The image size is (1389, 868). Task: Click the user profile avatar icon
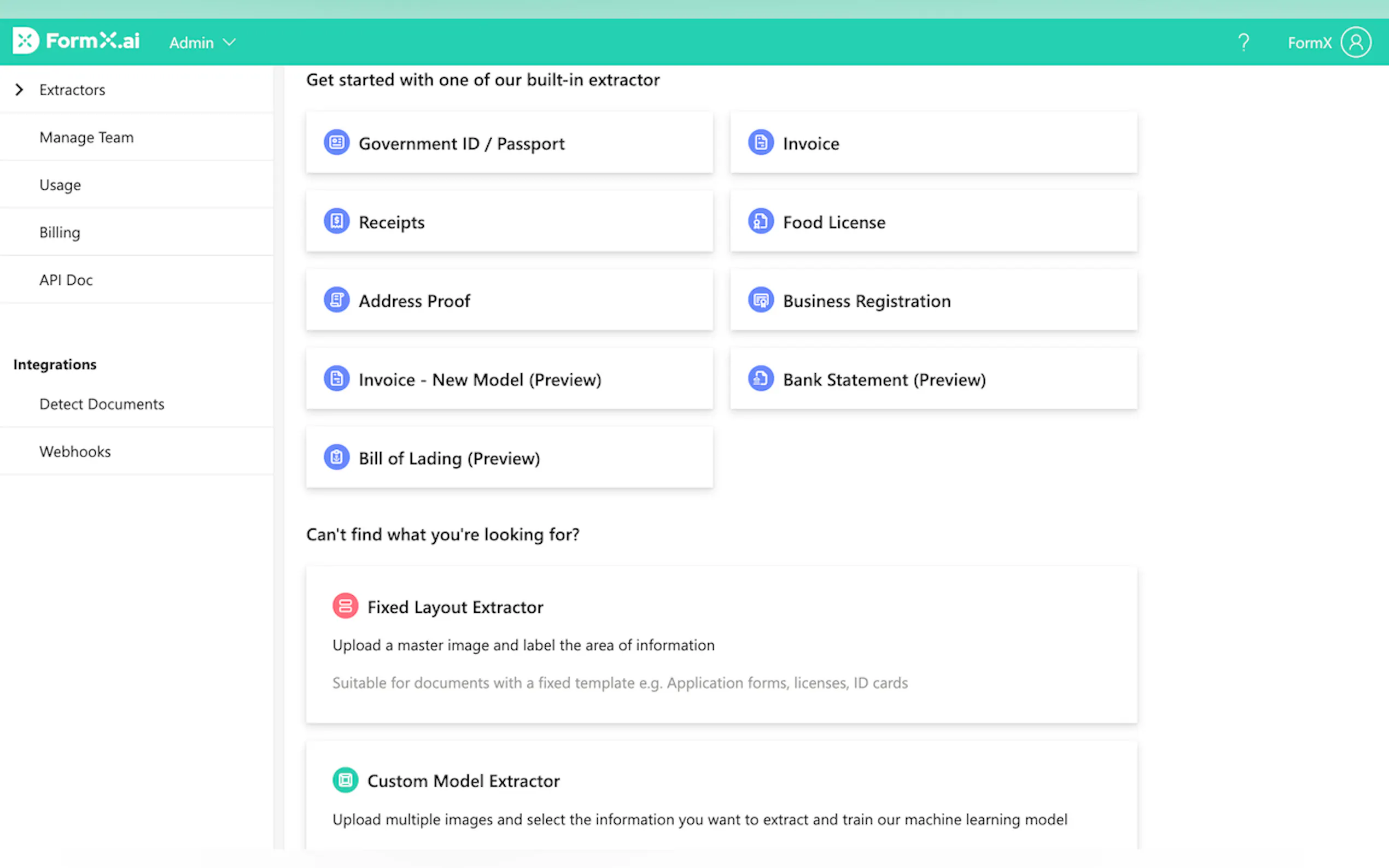point(1356,43)
